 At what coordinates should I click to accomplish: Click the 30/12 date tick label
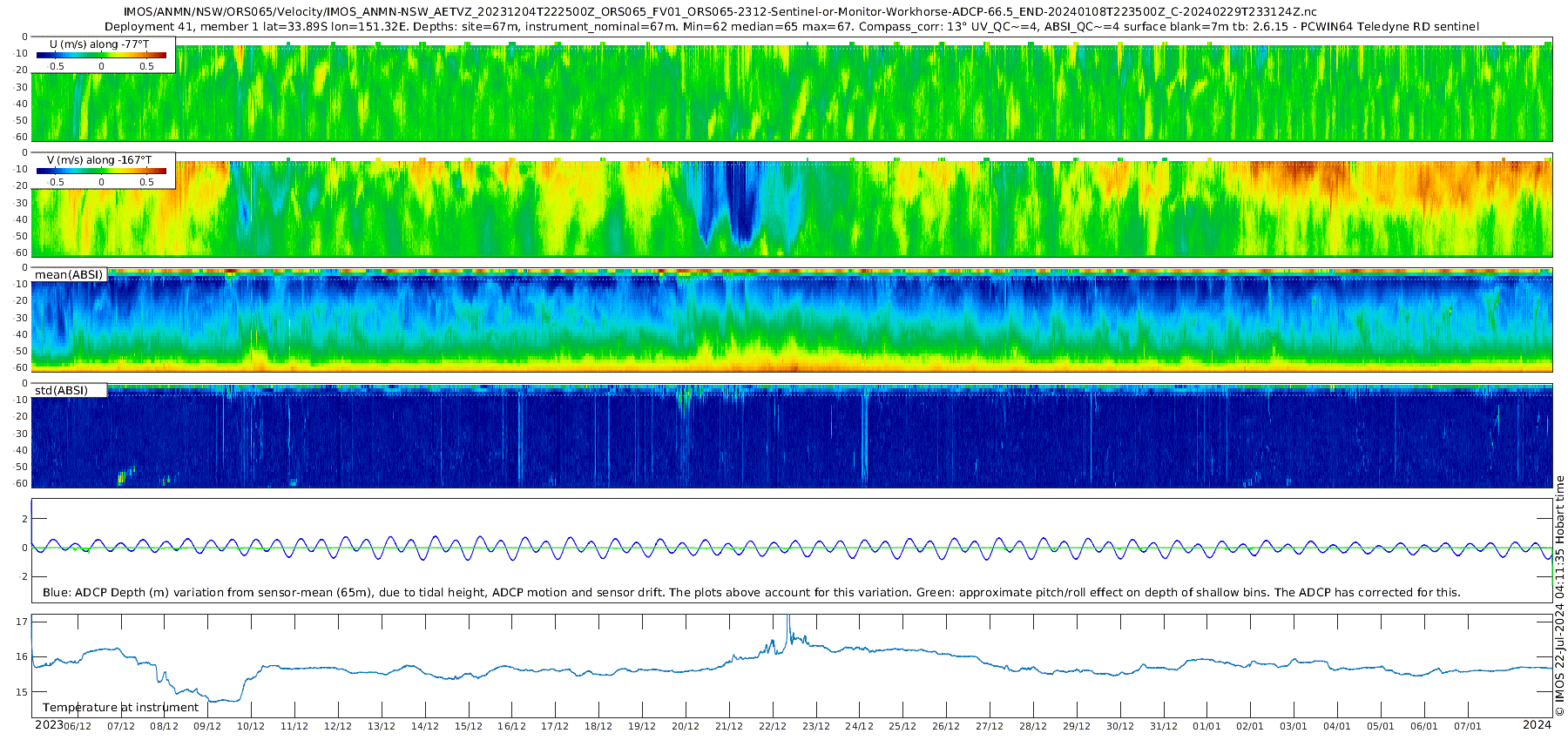tap(1120, 726)
